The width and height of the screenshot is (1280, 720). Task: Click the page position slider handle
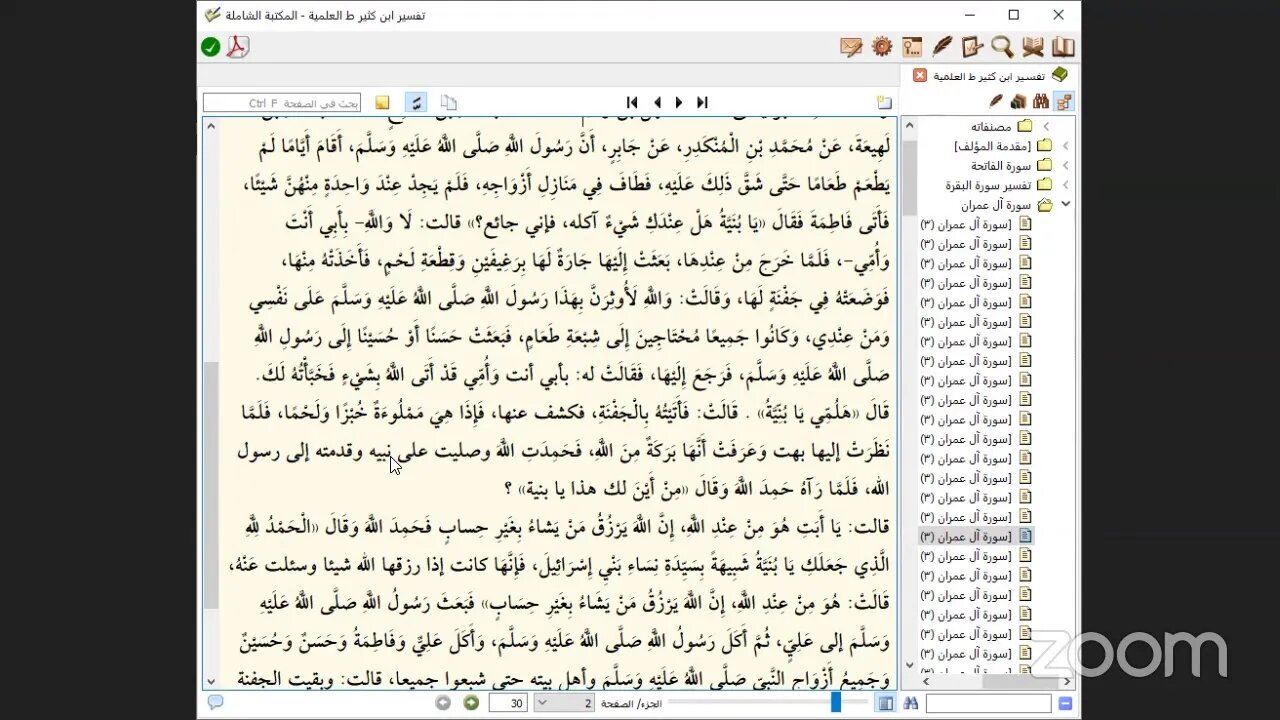click(836, 703)
